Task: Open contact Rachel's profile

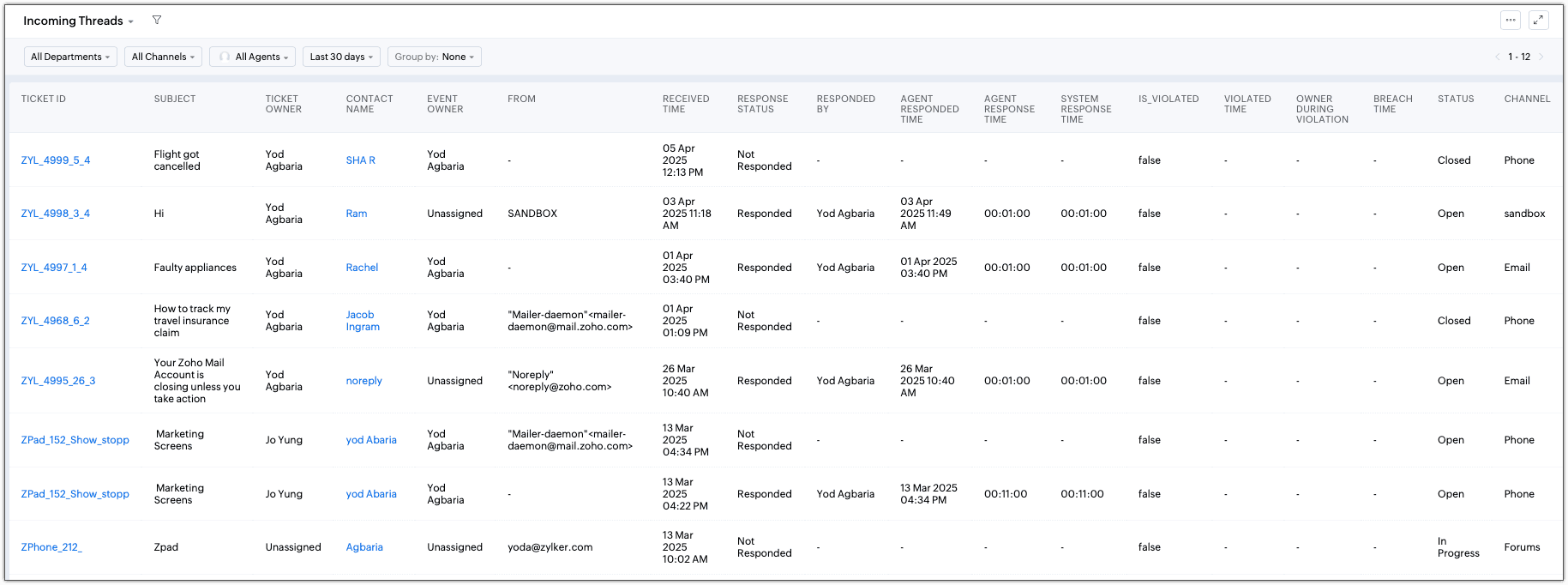Action: (x=362, y=268)
